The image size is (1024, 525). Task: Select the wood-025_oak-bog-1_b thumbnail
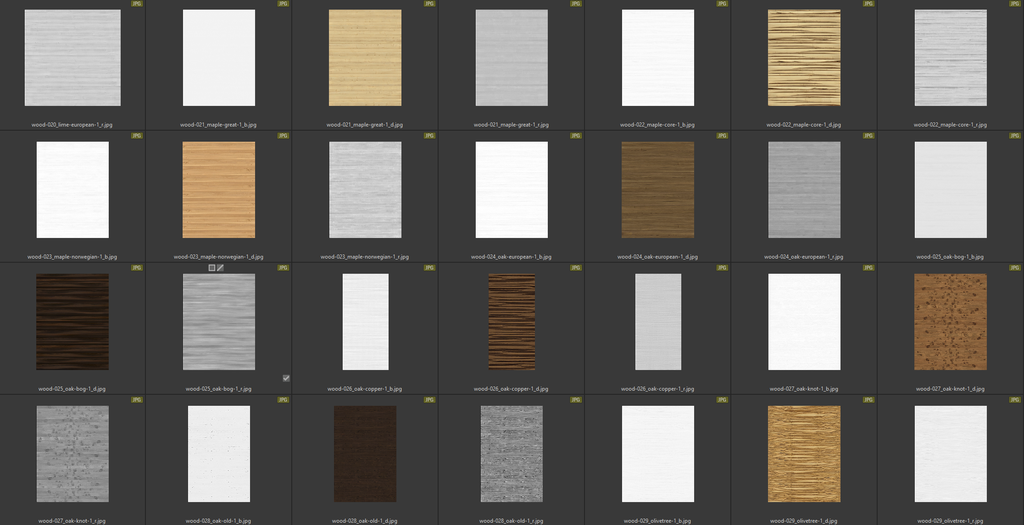click(950, 190)
